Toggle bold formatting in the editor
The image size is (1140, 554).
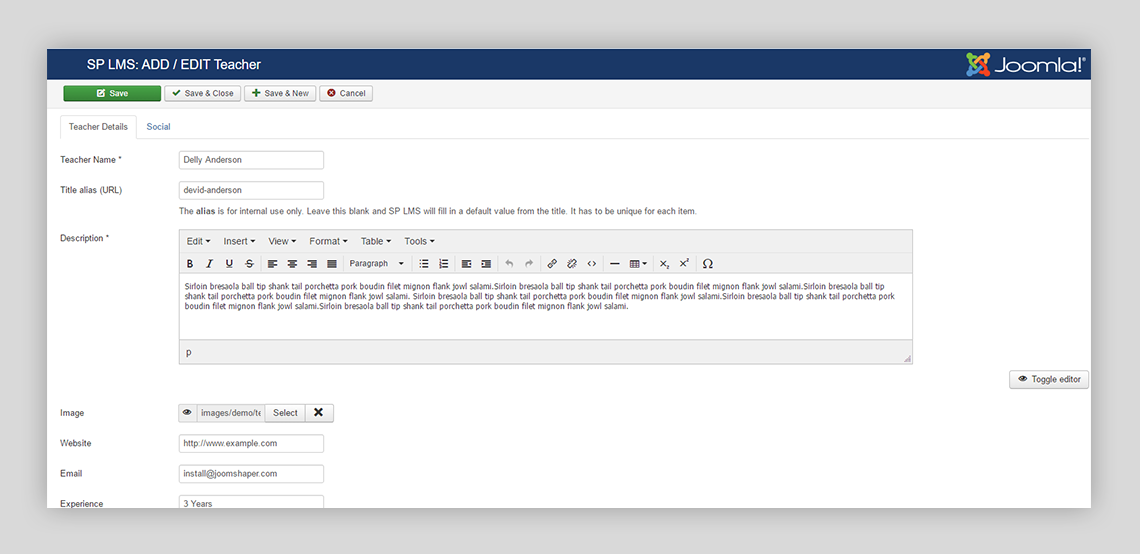(190, 264)
